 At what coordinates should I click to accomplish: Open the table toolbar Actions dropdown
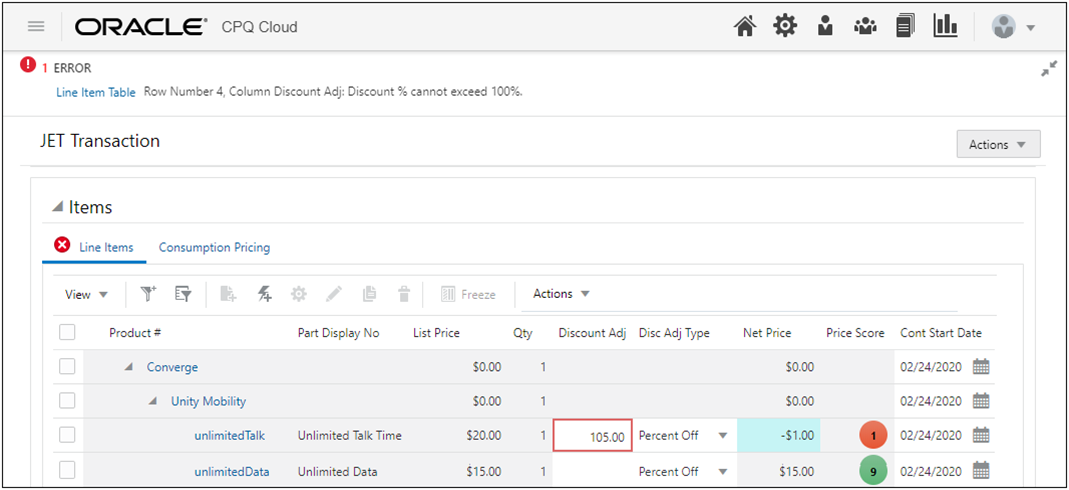tap(561, 294)
